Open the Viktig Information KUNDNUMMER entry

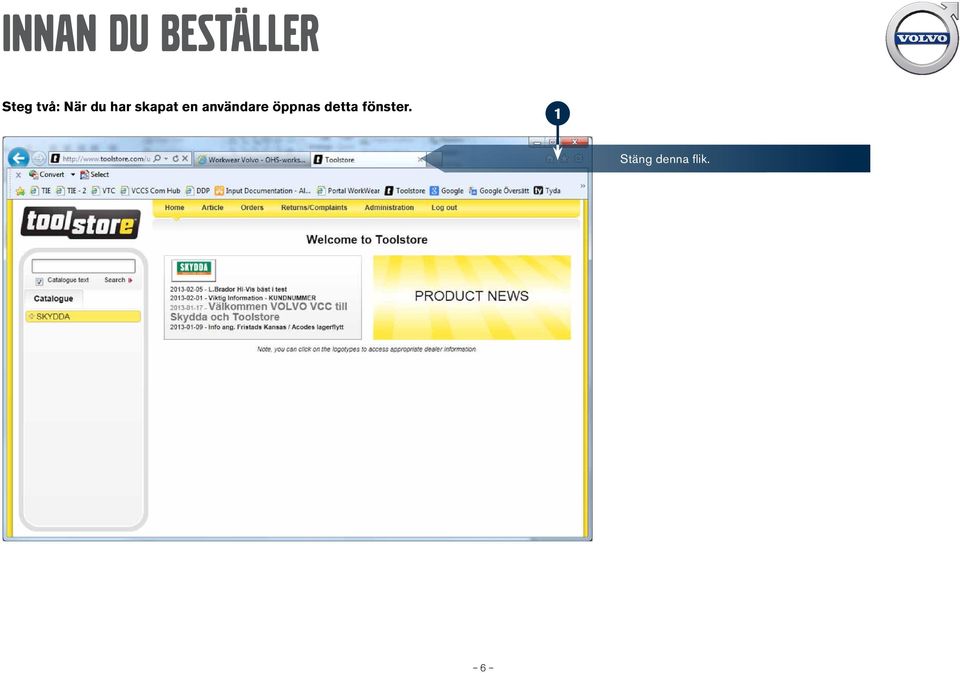pyautogui.click(x=243, y=298)
